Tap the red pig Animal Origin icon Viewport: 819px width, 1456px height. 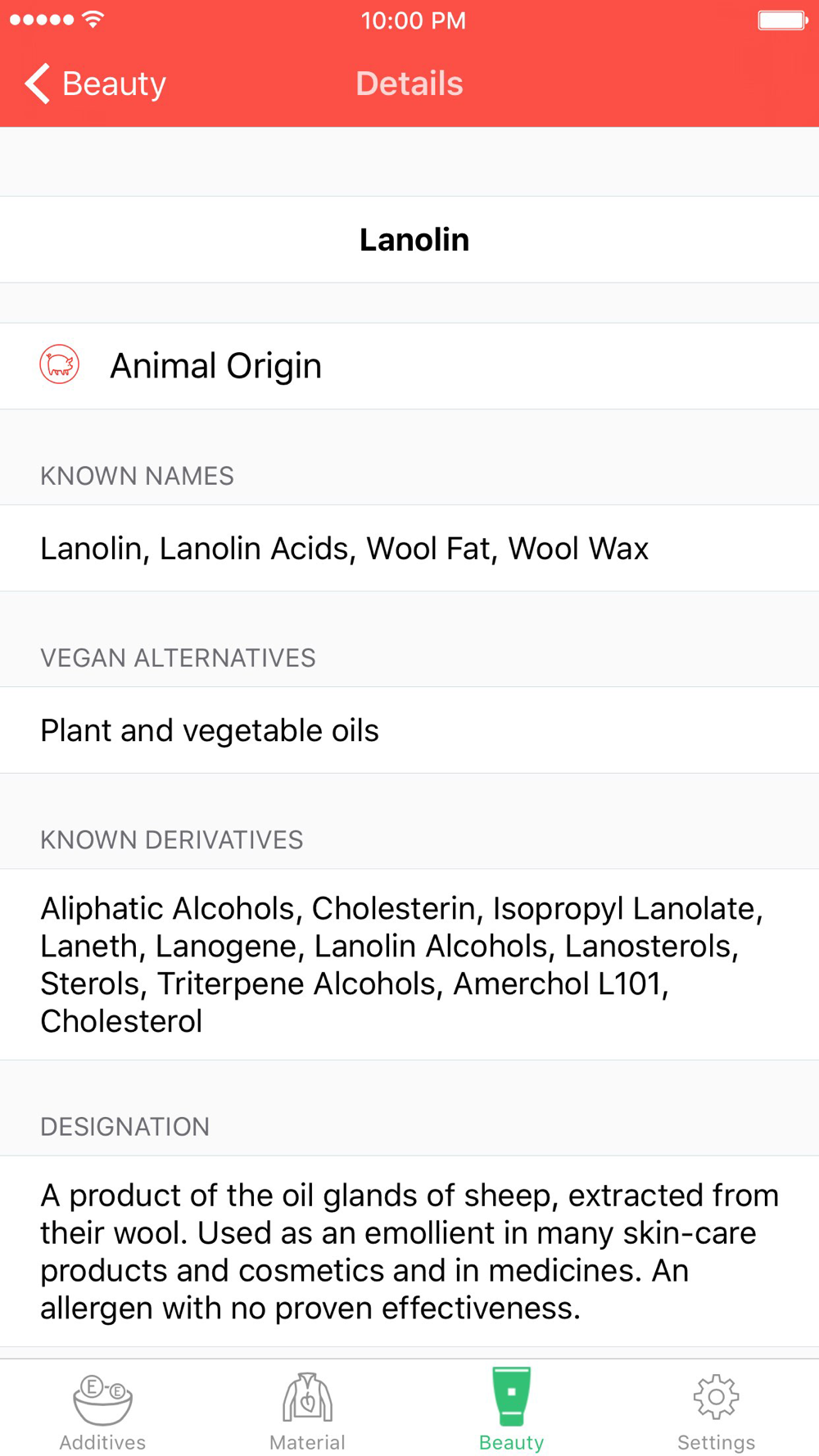[60, 365]
